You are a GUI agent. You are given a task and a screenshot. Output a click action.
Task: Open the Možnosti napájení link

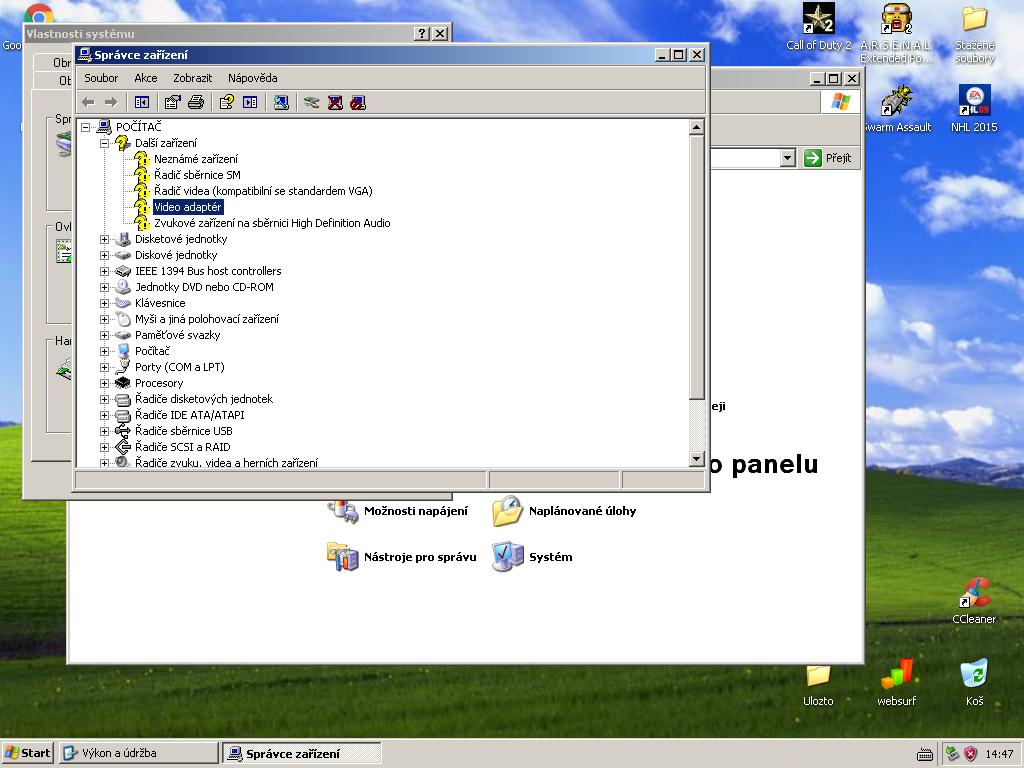(415, 511)
